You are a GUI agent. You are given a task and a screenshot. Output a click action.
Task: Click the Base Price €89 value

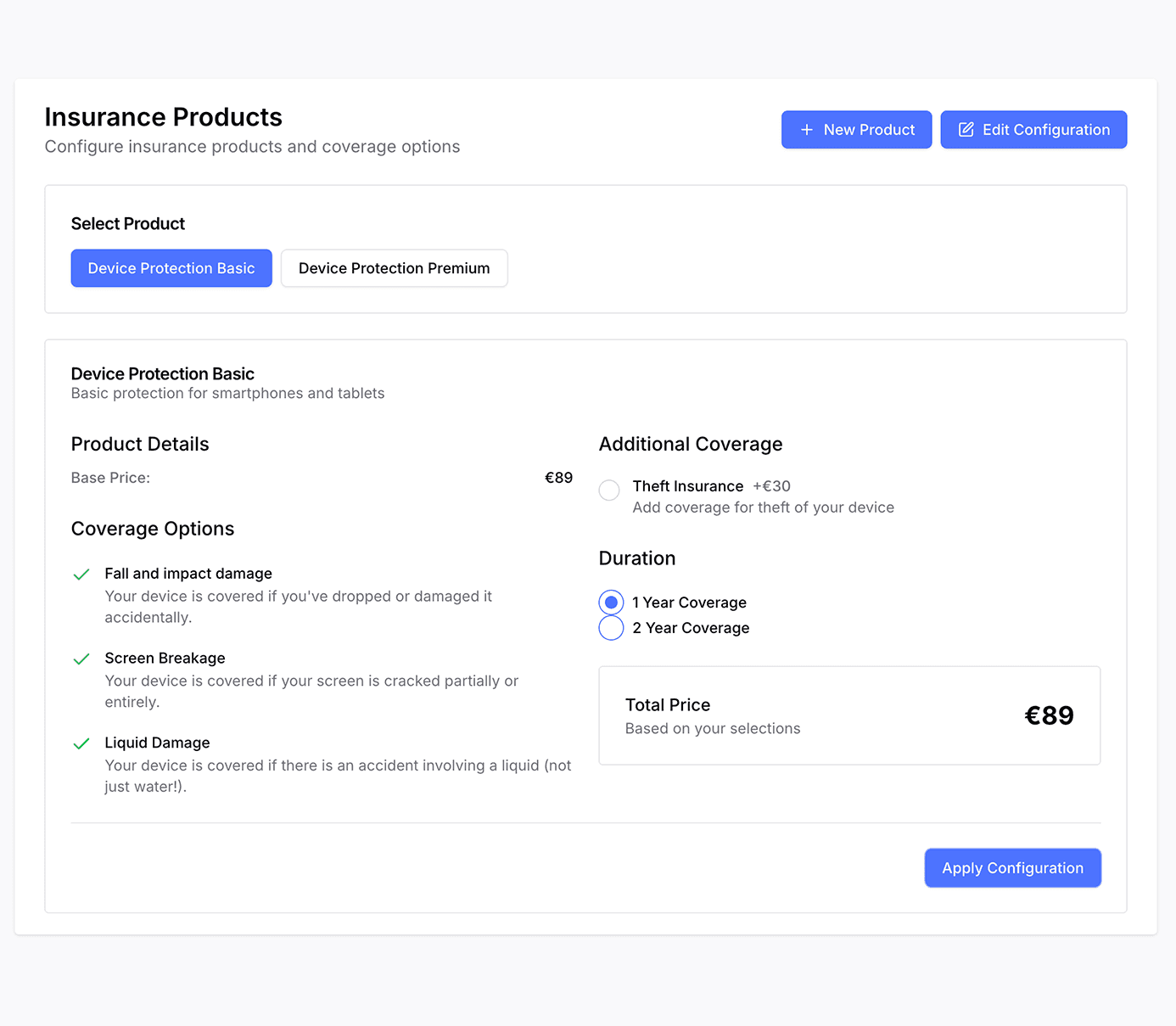tap(558, 478)
